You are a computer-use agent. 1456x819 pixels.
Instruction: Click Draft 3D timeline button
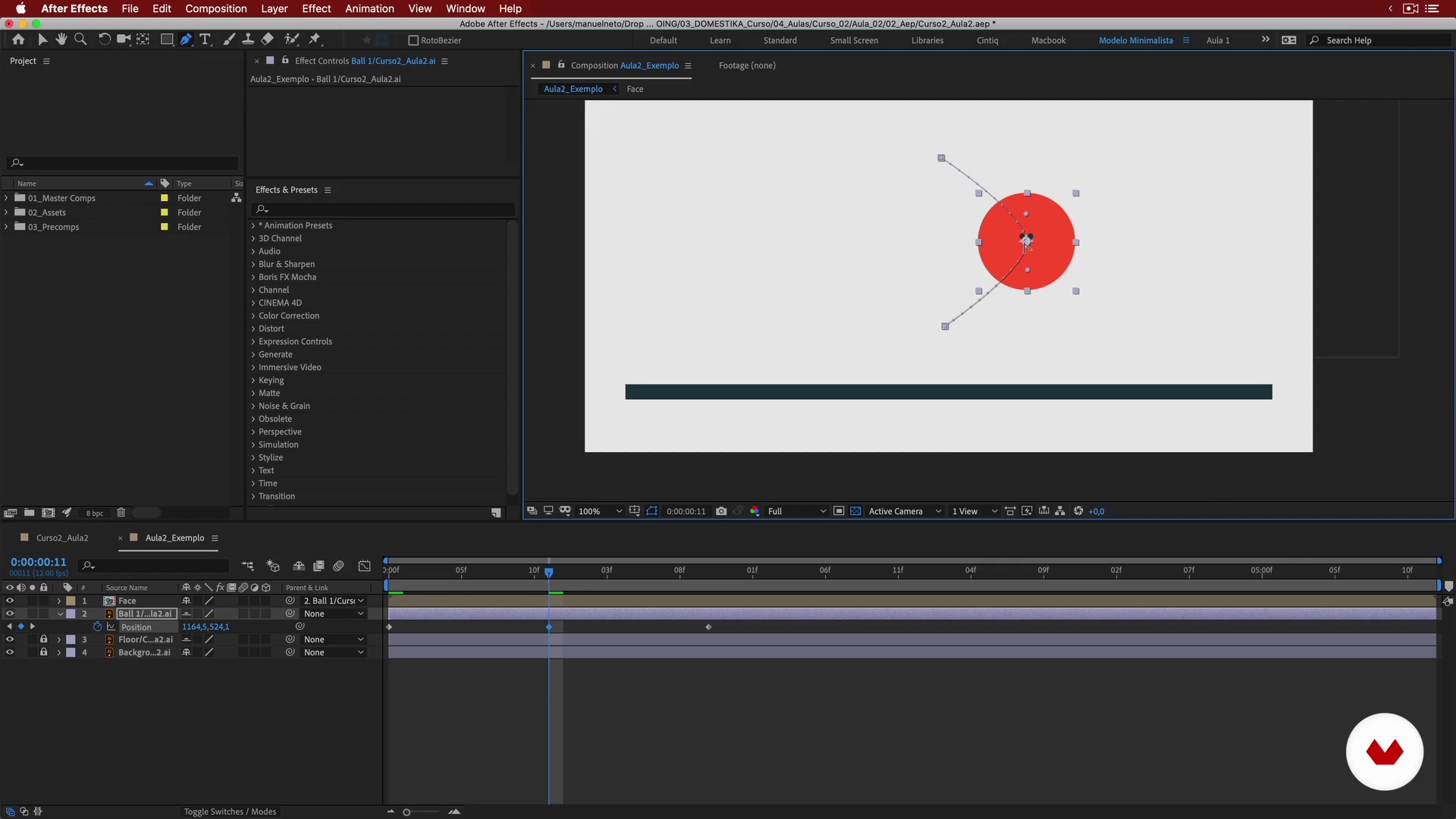click(x=273, y=566)
